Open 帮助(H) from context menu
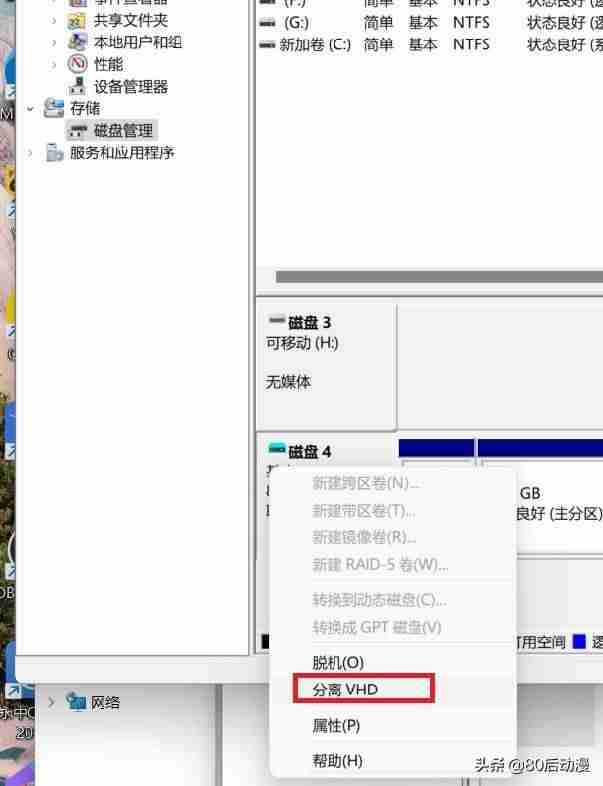603x786 pixels. tap(337, 760)
